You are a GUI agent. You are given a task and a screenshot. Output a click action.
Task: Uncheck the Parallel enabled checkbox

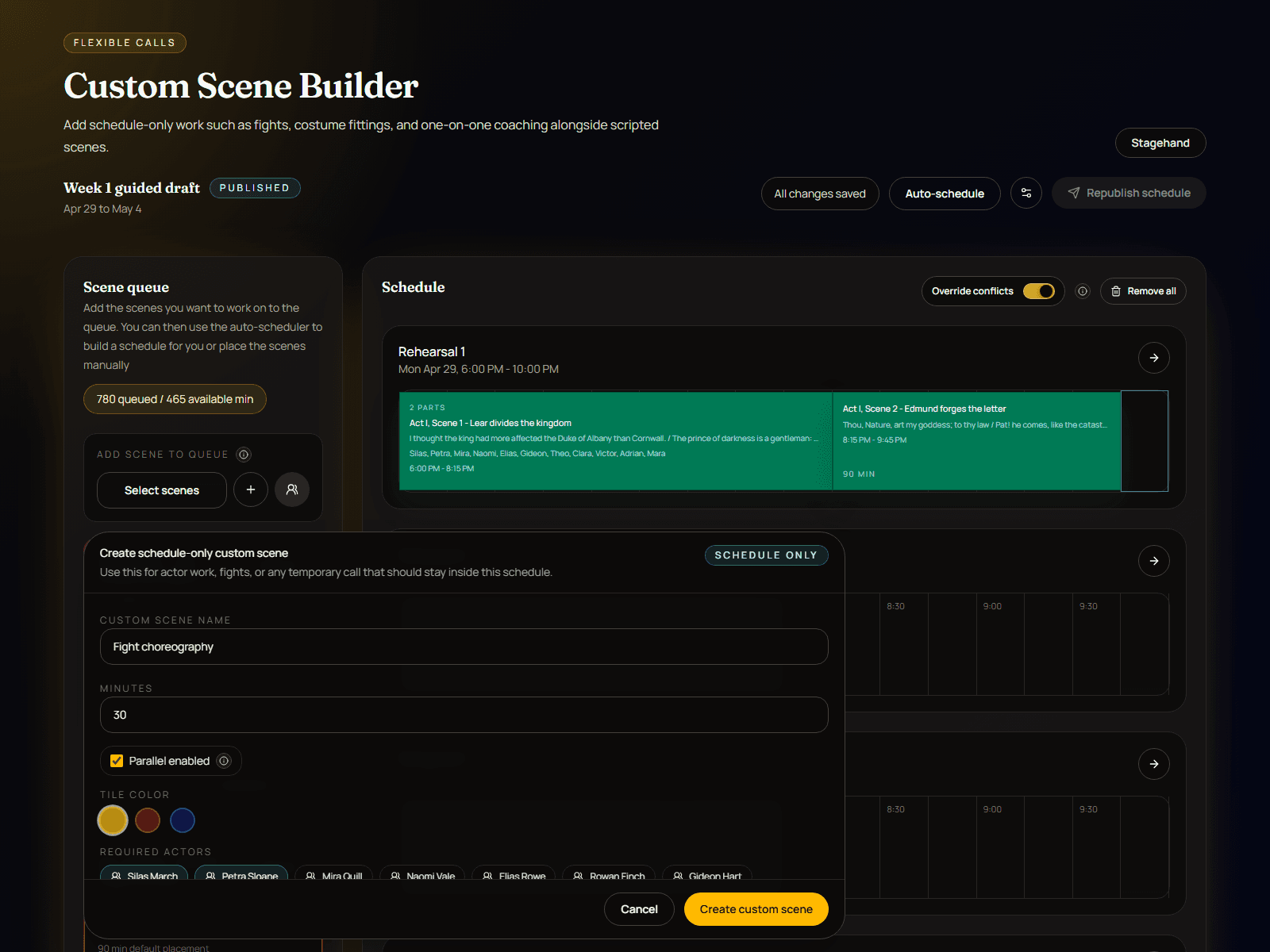117,761
